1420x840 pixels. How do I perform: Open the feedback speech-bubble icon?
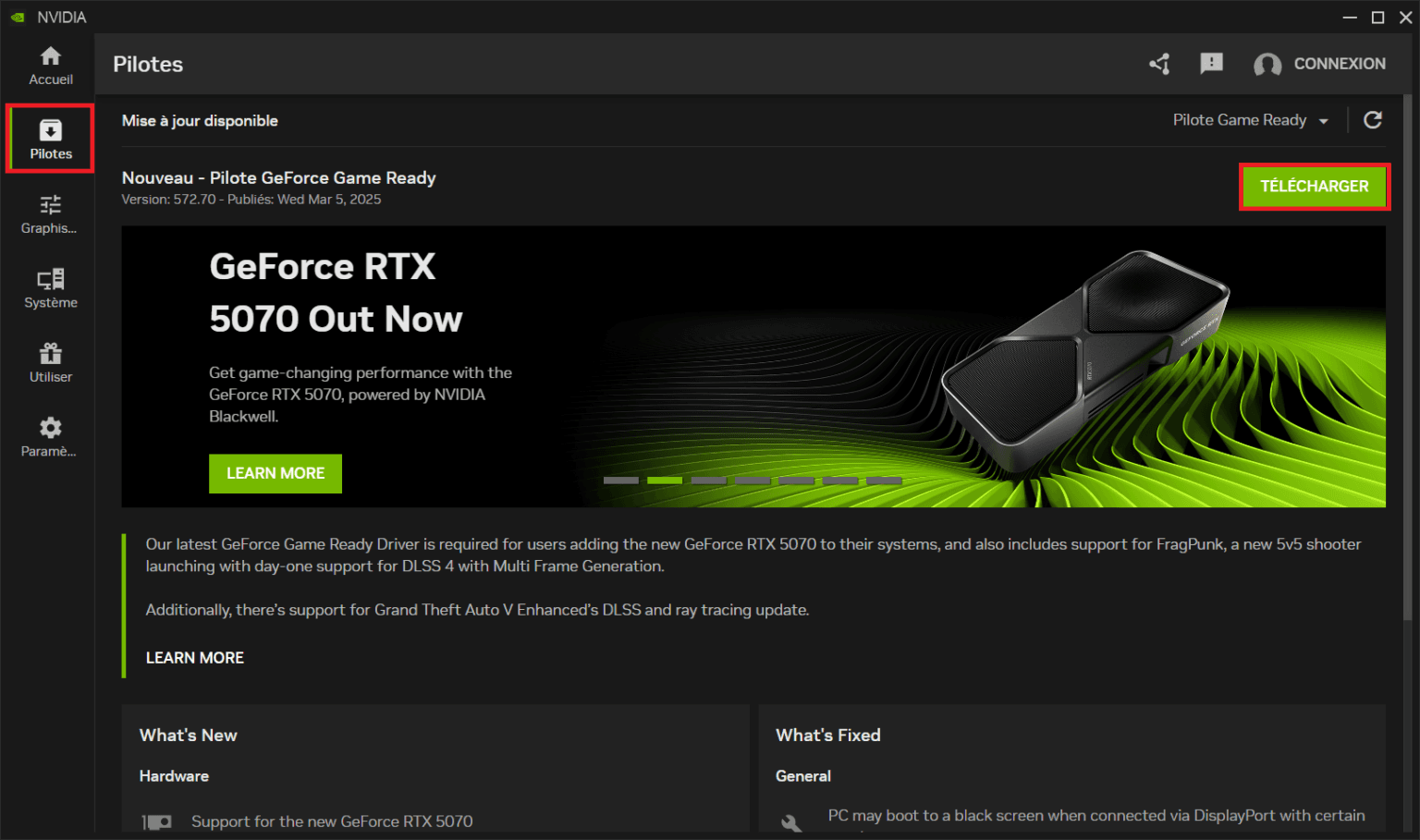coord(1211,64)
